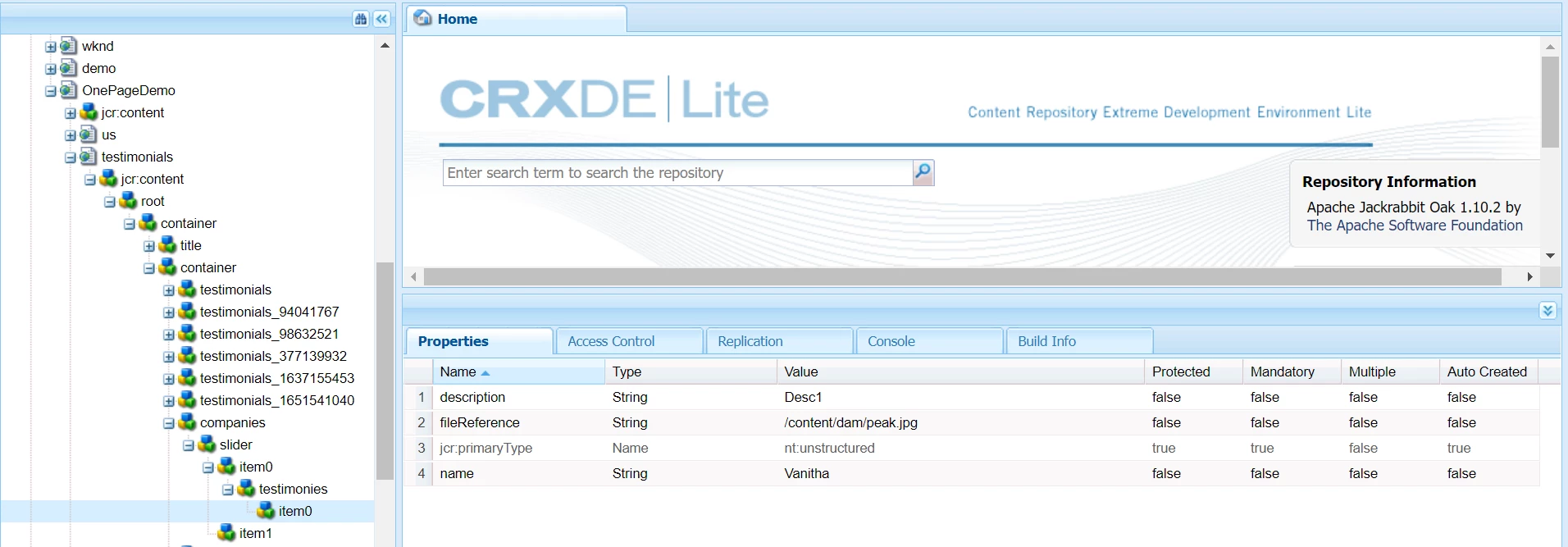Click the item1 node cube icon
Screen dimensions: 1568x547
pyautogui.click(x=226, y=533)
